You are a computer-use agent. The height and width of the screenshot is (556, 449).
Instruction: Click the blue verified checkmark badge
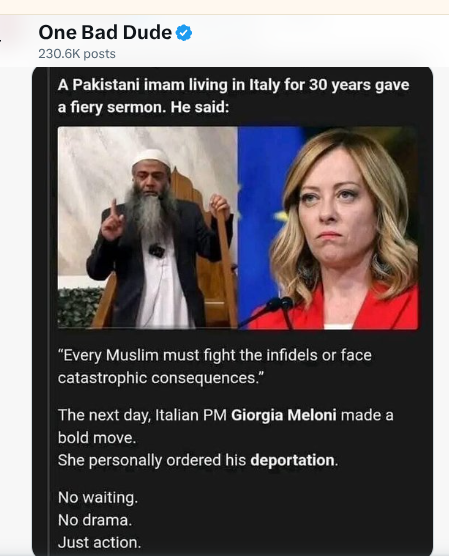click(184, 33)
